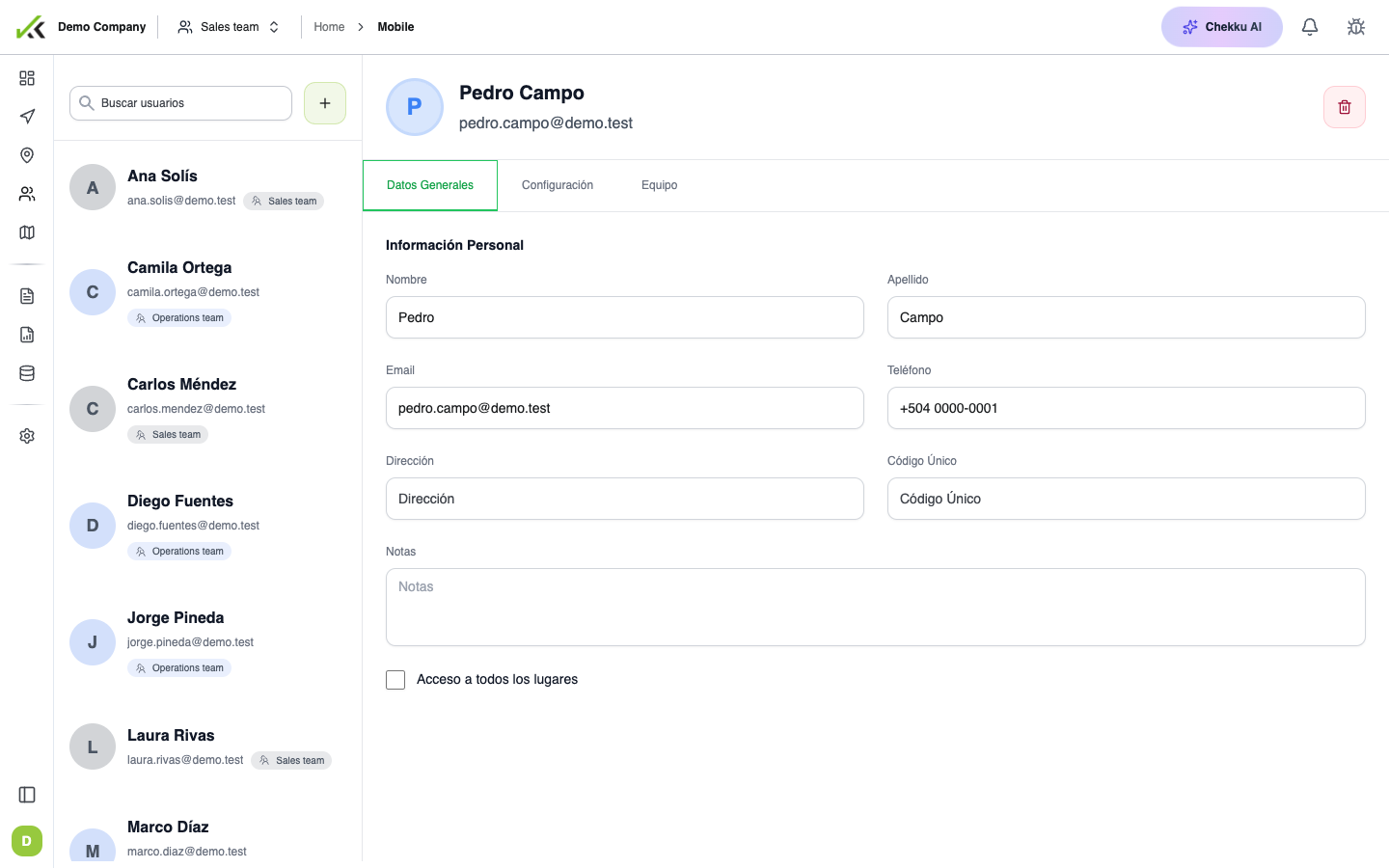Click Laura Rivas's L avatar
The width and height of the screenshot is (1389, 868).
pos(93,746)
